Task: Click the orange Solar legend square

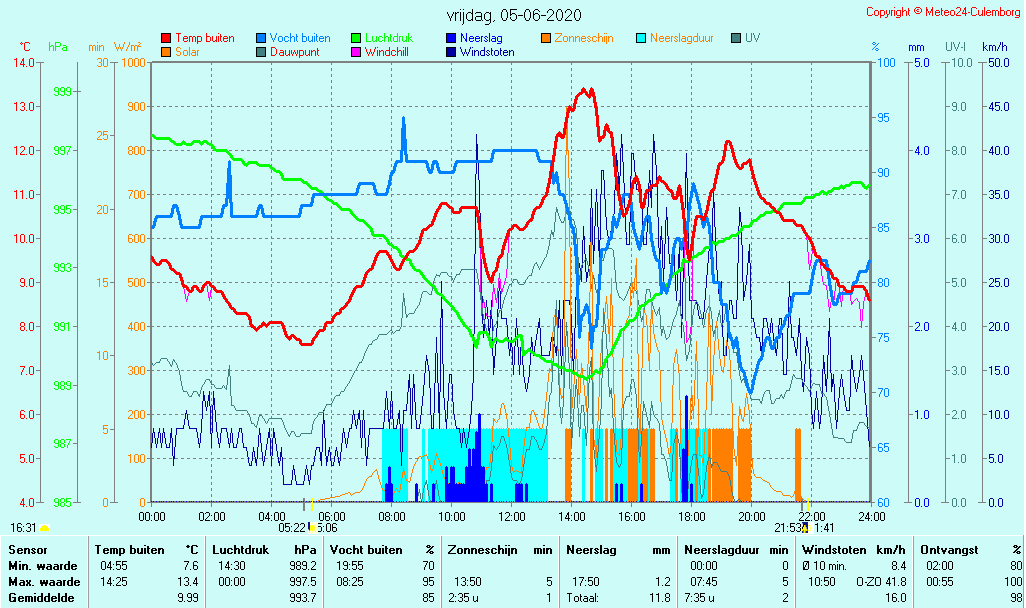Action: 166,52
